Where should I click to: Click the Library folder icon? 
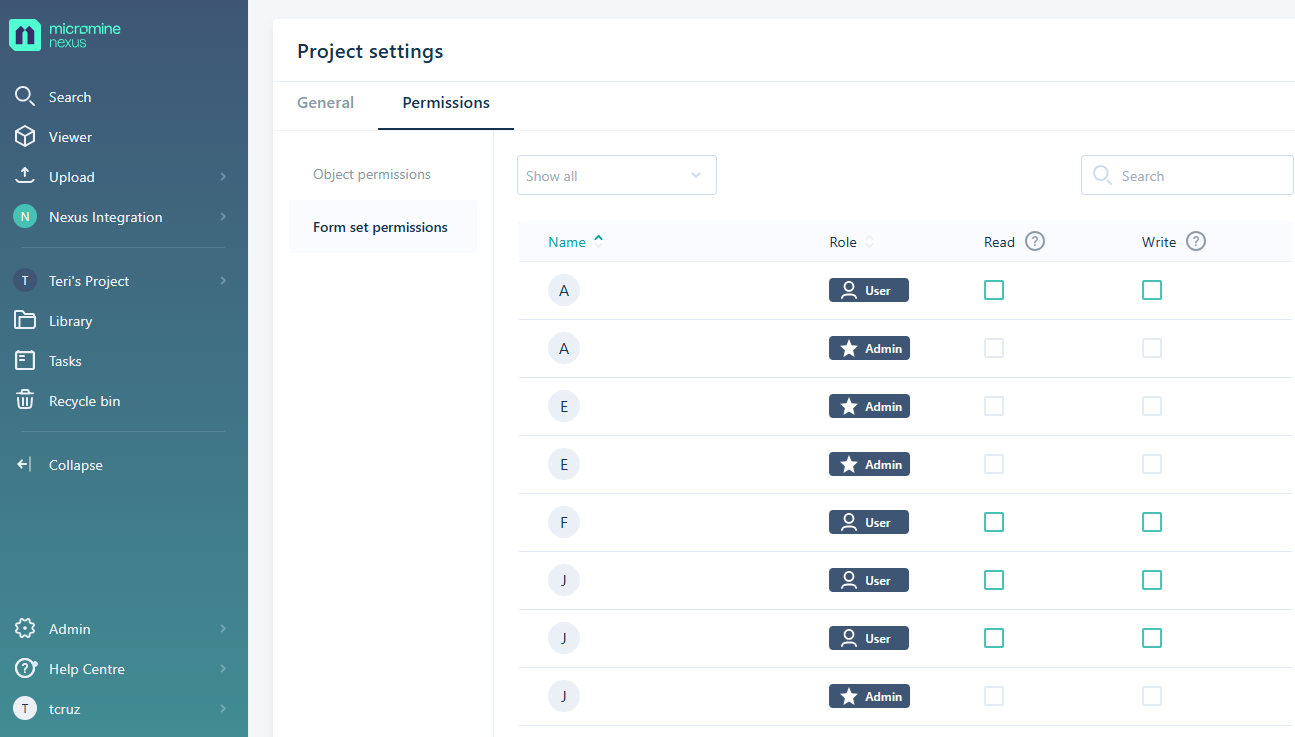point(25,321)
